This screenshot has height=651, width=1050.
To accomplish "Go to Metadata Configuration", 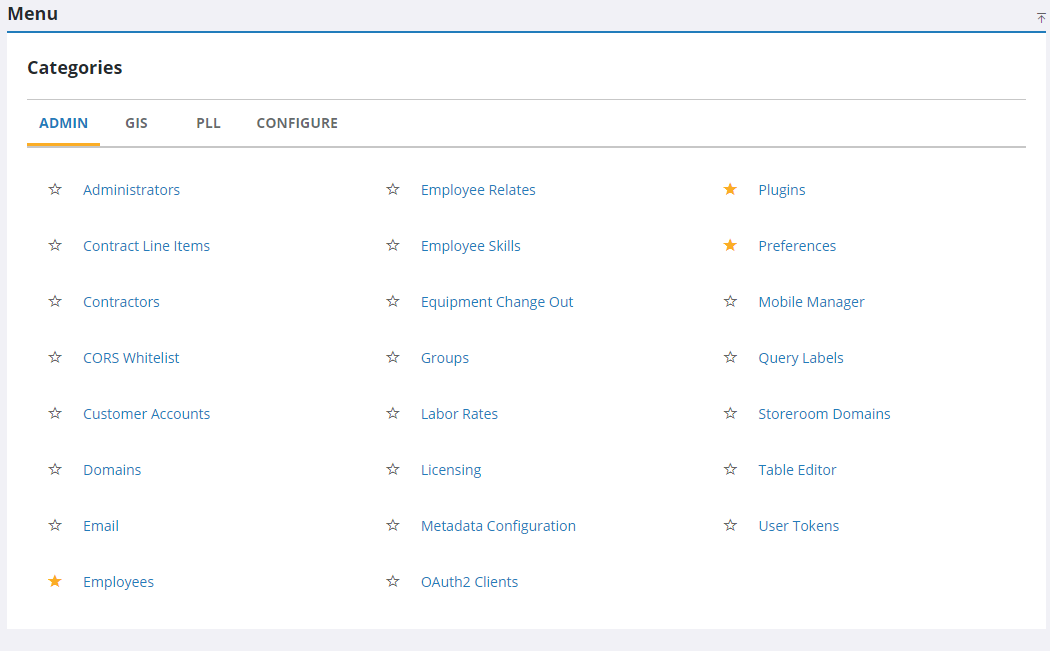I will (498, 526).
